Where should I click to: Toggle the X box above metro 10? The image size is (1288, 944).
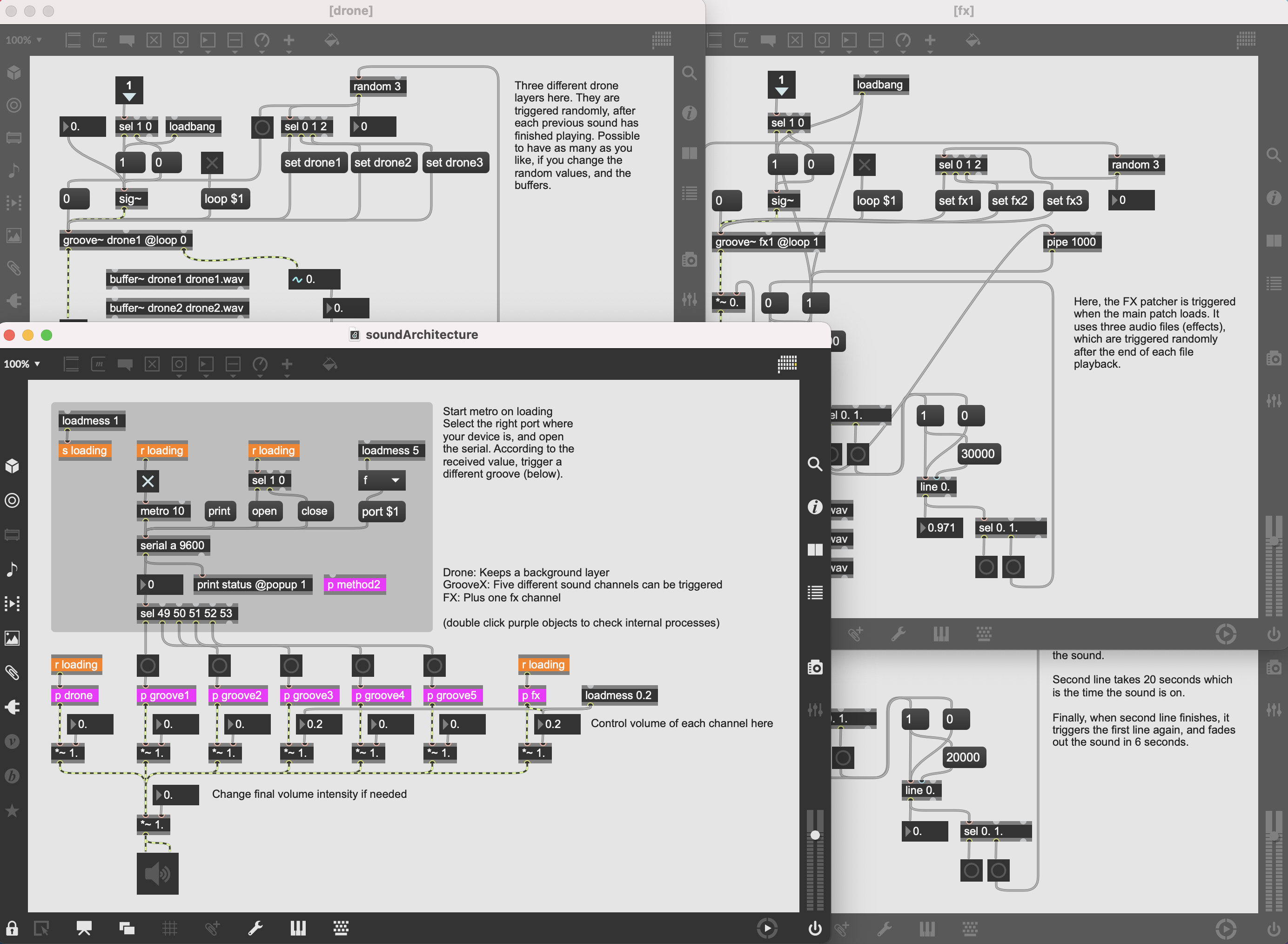148,481
